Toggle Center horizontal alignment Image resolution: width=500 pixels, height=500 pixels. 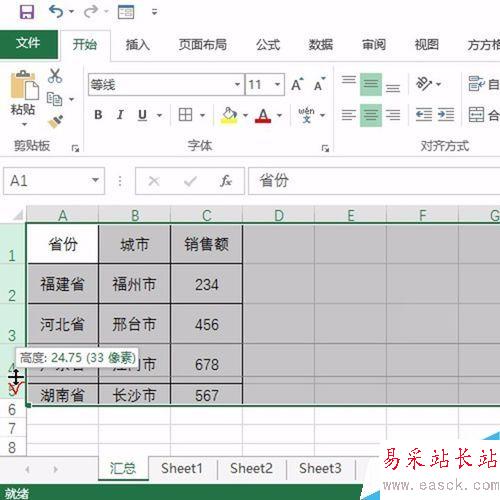[371, 115]
